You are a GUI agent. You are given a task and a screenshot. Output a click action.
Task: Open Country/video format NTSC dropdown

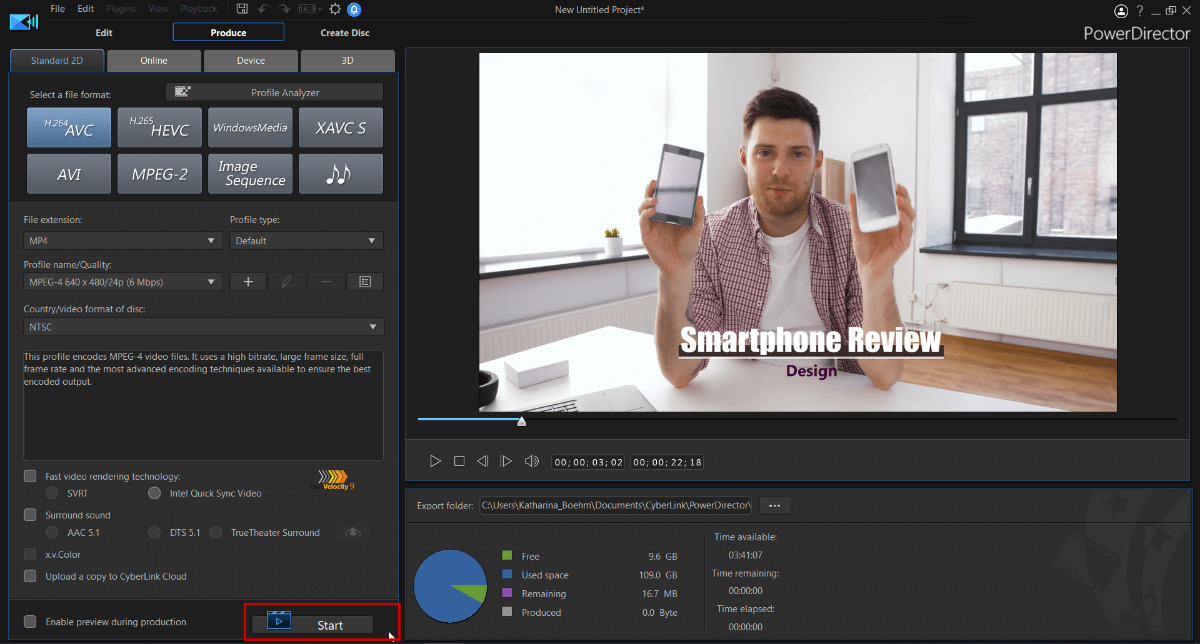click(203, 327)
